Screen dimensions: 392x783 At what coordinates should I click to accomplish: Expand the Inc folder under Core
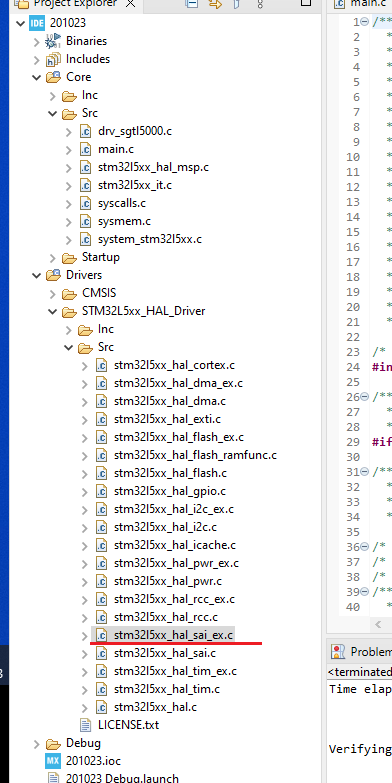[52, 96]
